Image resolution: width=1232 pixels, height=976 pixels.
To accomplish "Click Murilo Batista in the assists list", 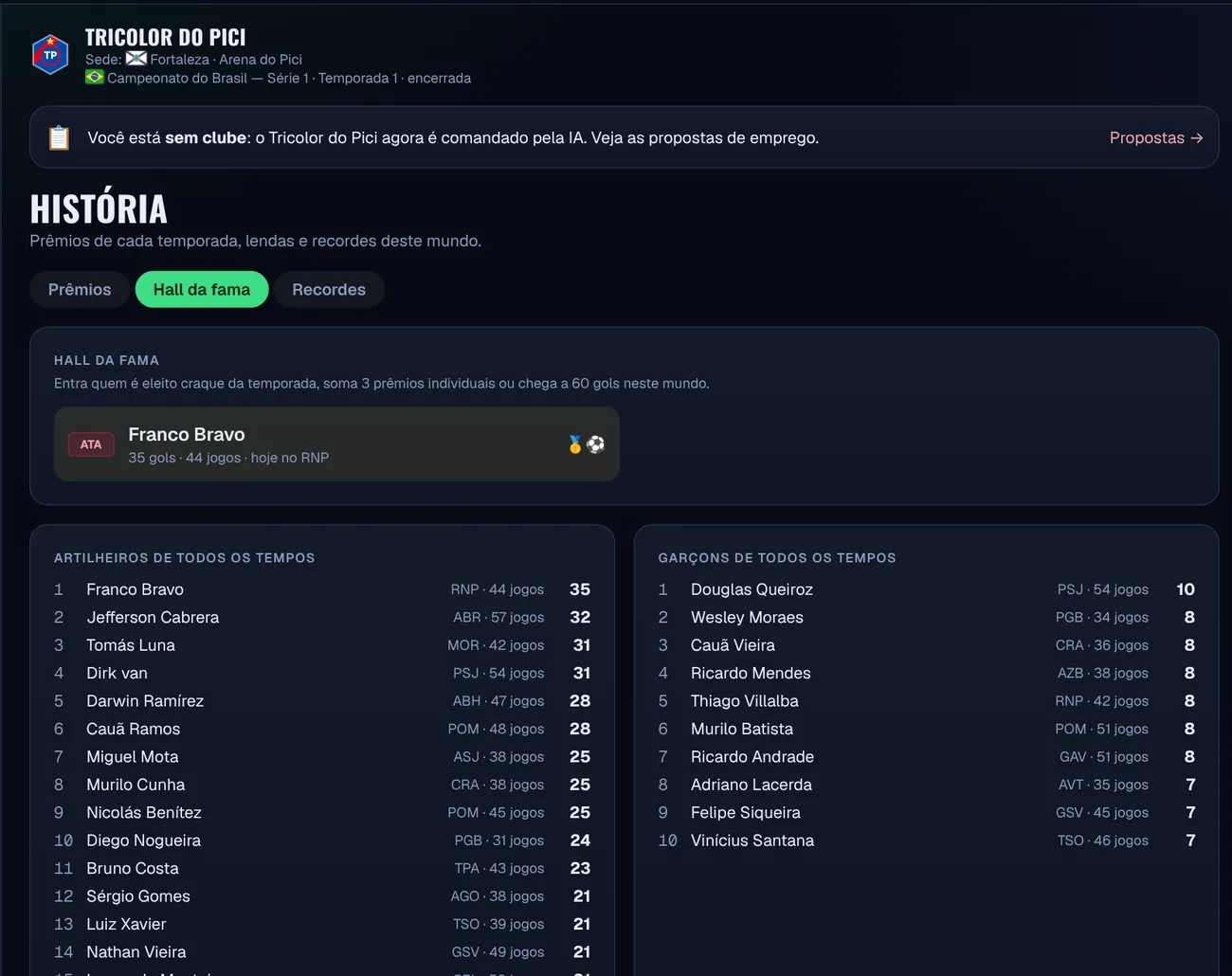I will coord(927,729).
